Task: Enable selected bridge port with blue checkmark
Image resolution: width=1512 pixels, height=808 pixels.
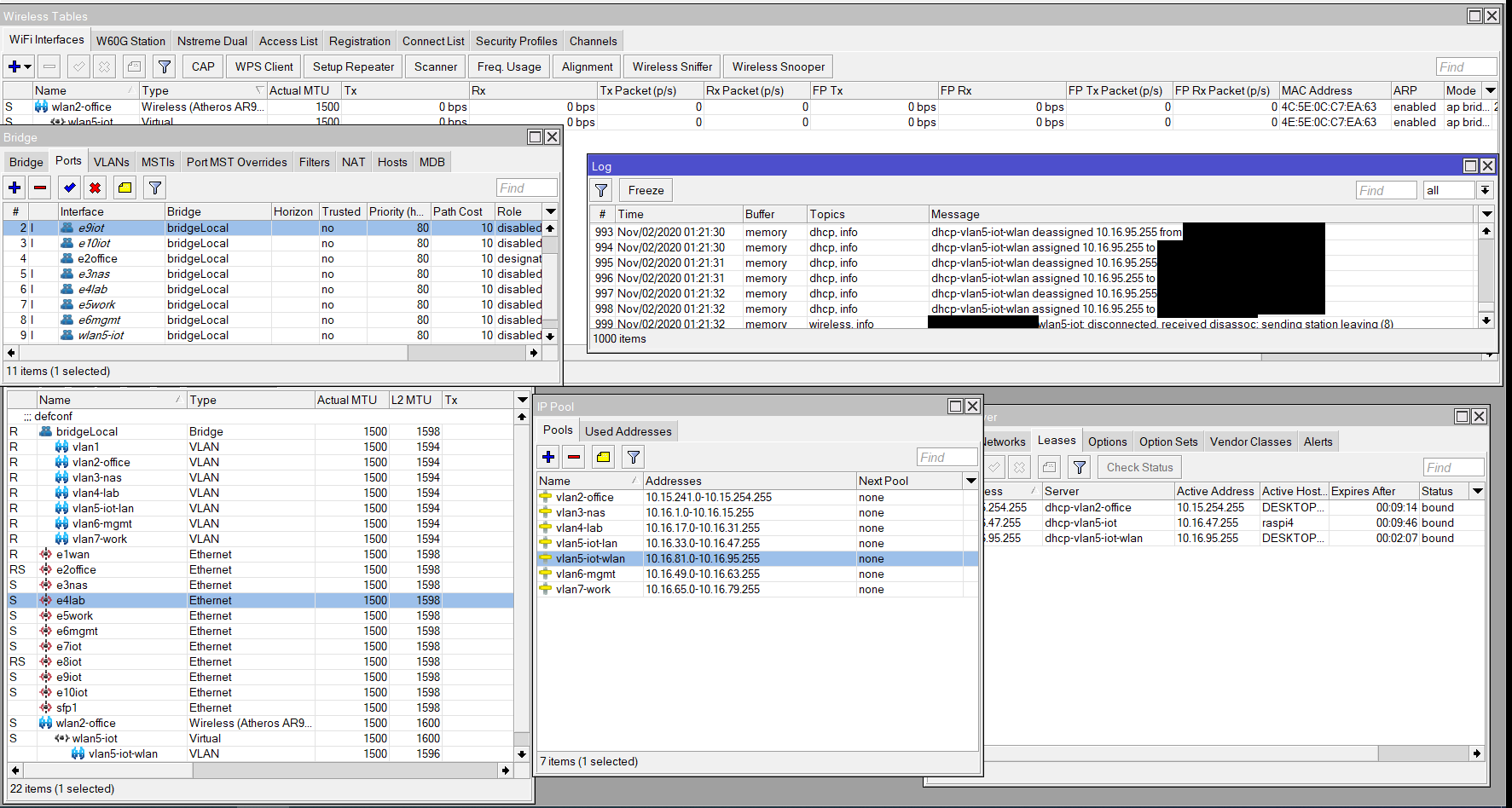Action: (70, 188)
